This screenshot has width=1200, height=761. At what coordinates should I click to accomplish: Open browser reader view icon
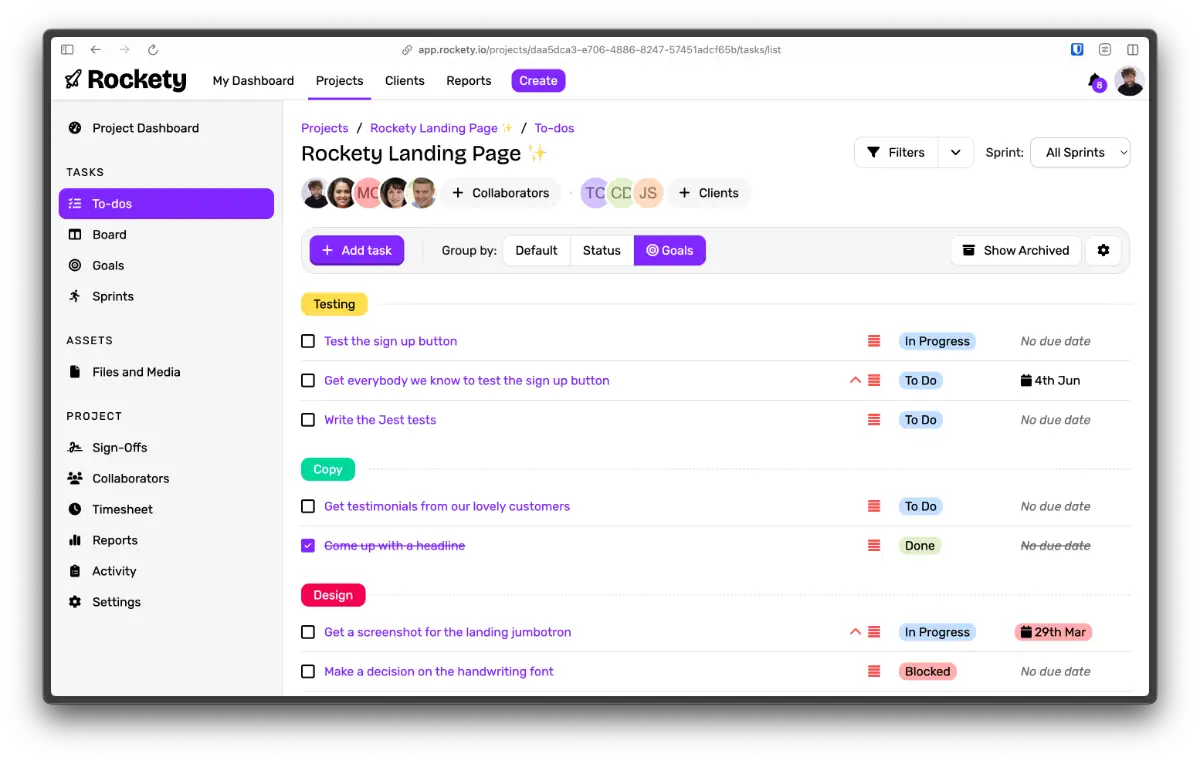[x=1105, y=49]
